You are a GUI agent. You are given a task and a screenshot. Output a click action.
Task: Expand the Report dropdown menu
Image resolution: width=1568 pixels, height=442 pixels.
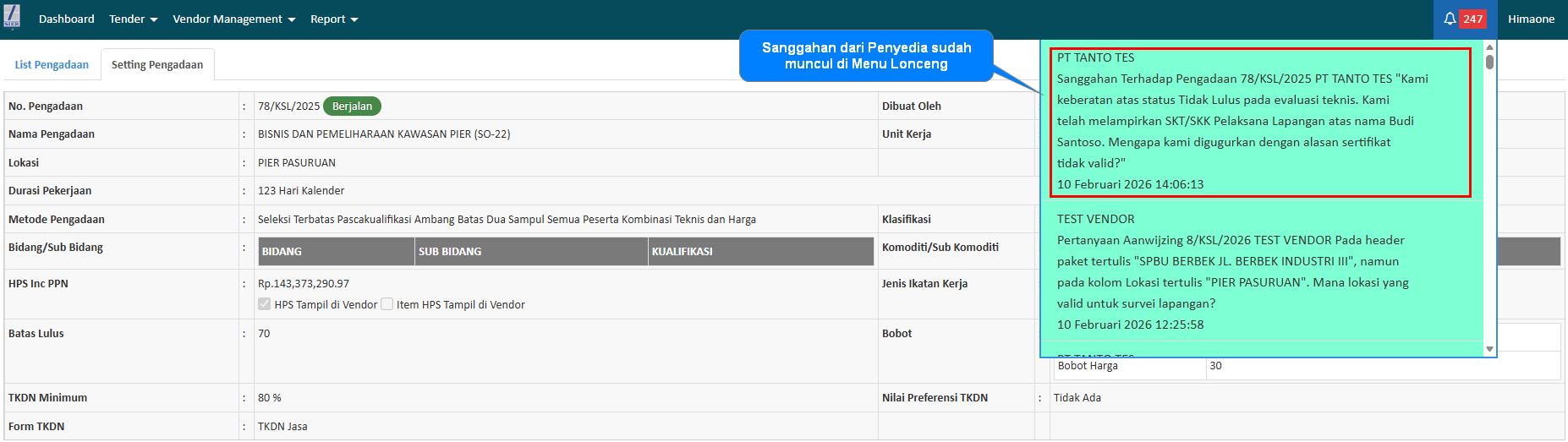click(x=333, y=19)
